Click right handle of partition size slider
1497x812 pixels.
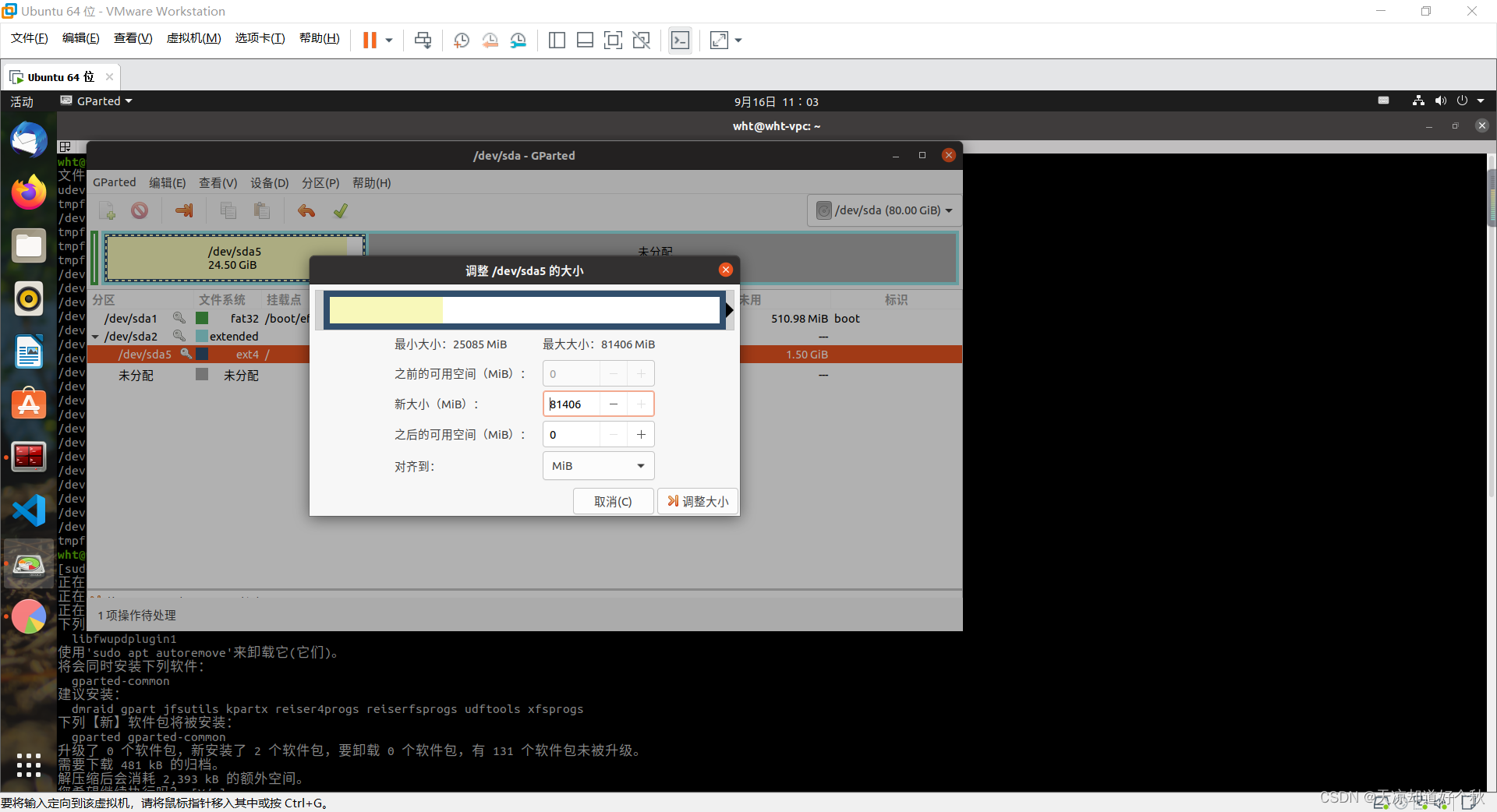[x=729, y=310]
